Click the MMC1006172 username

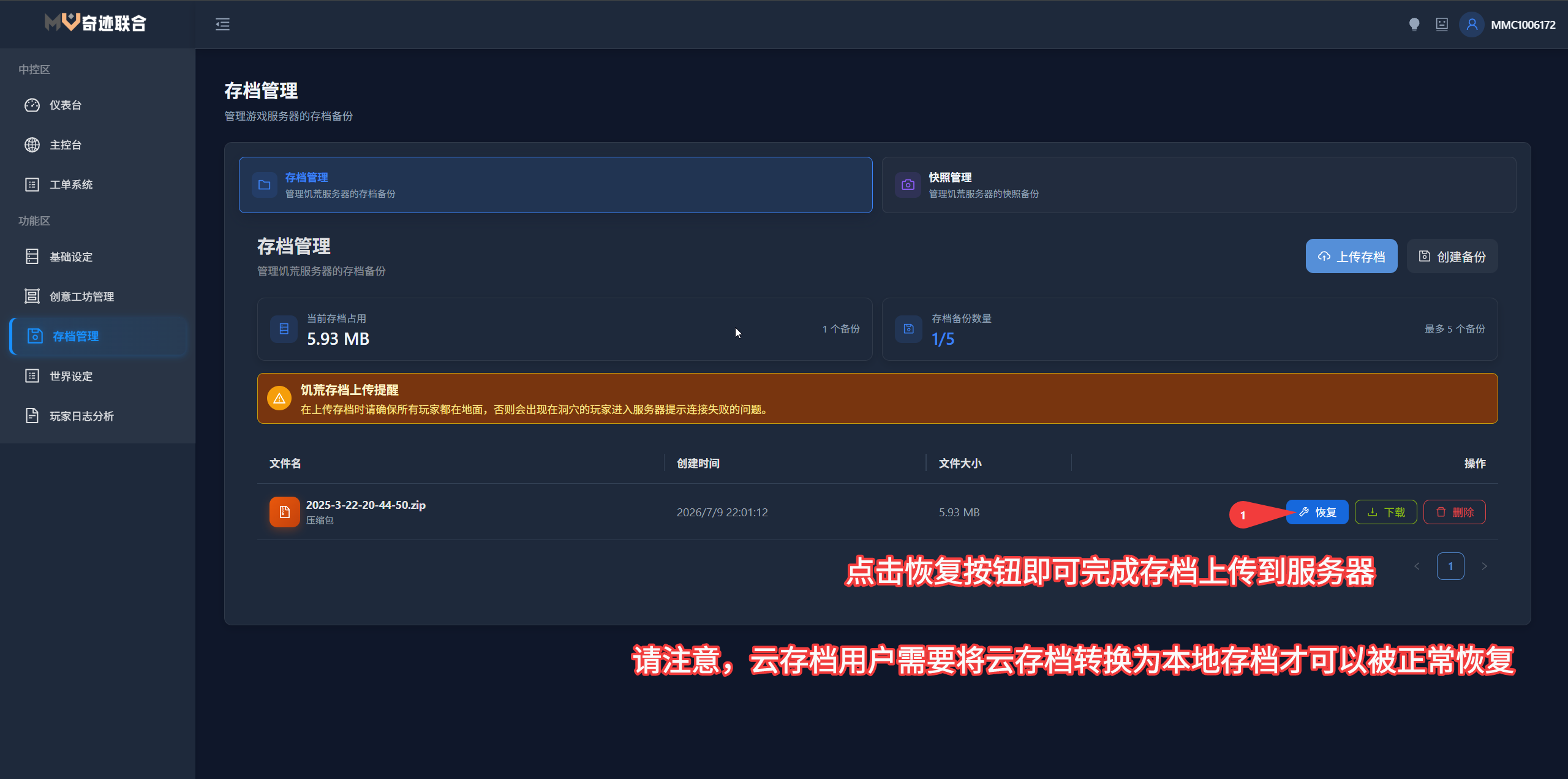[x=1523, y=25]
